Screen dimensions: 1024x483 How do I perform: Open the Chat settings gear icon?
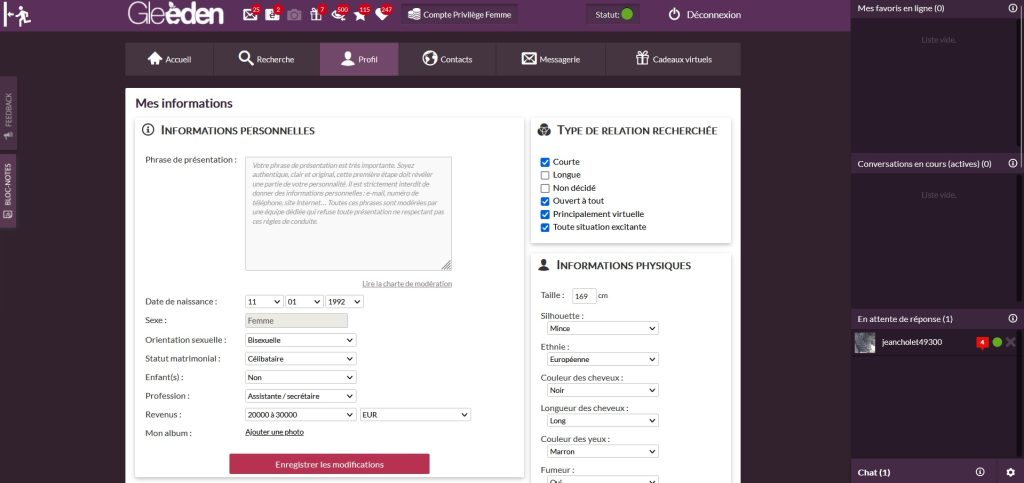click(x=1010, y=472)
